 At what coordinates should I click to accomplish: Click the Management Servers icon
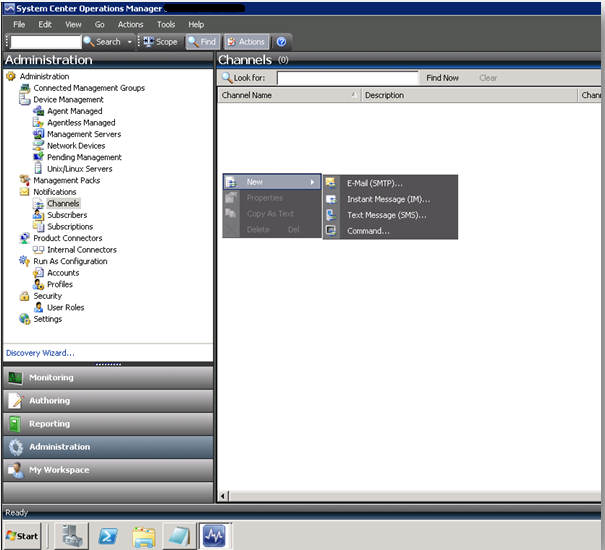pyautogui.click(x=38, y=134)
